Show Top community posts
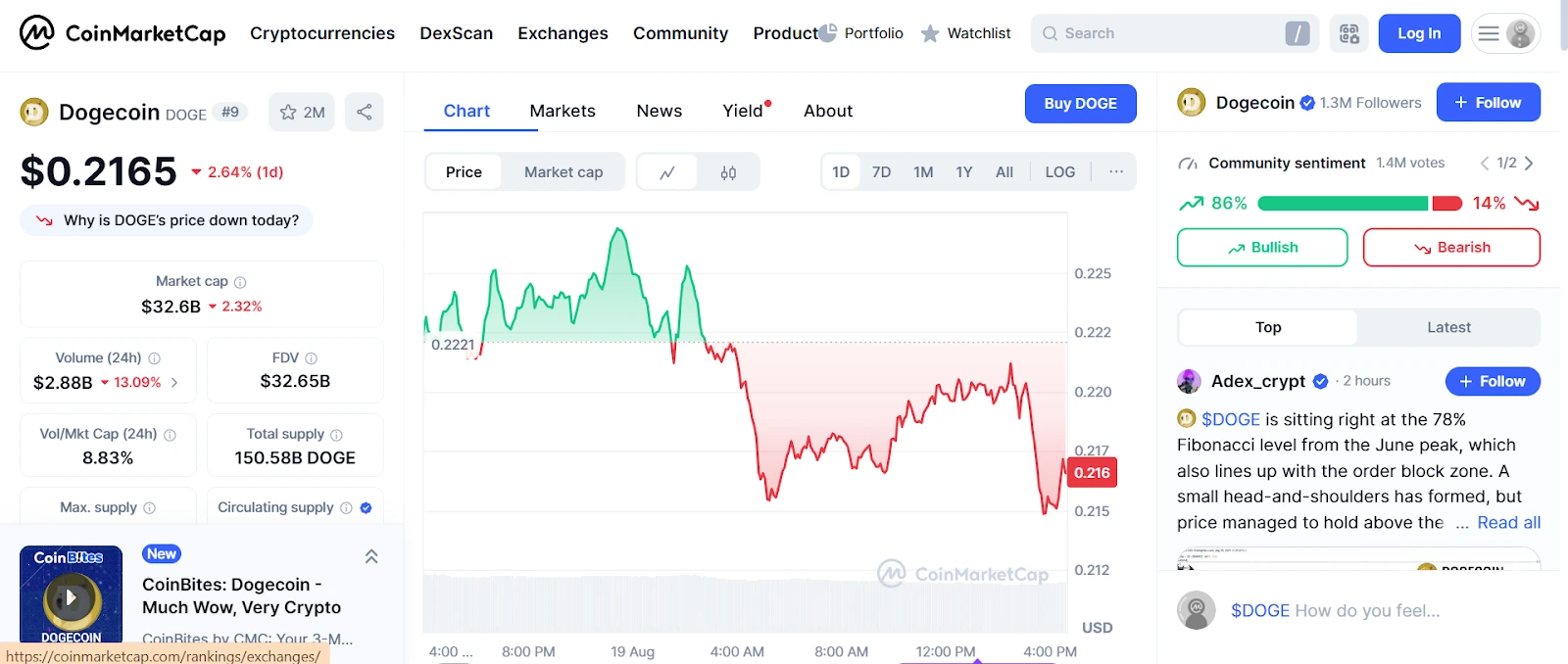 (x=1268, y=327)
